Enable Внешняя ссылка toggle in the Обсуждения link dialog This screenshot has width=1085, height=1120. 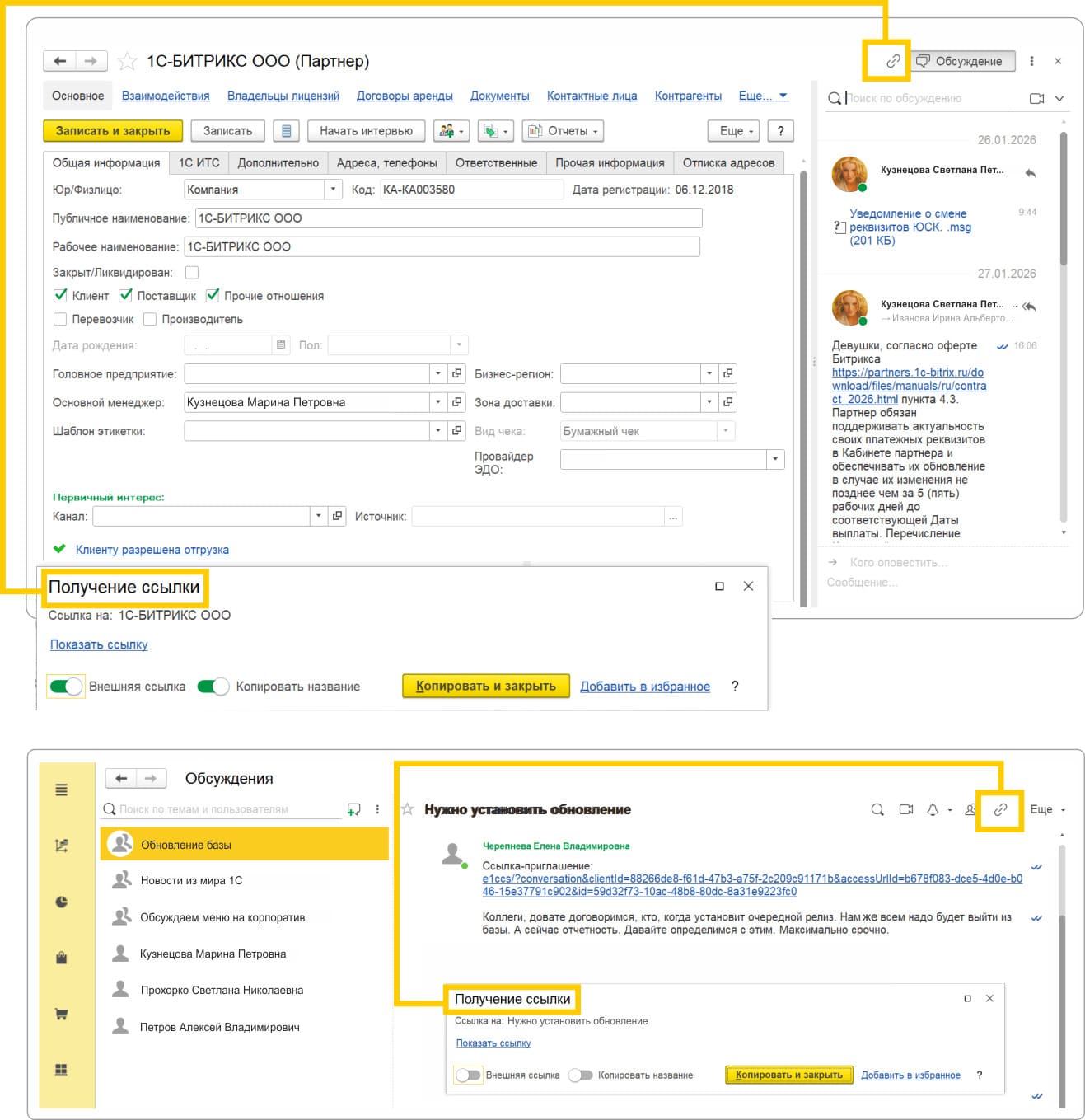[x=468, y=1075]
